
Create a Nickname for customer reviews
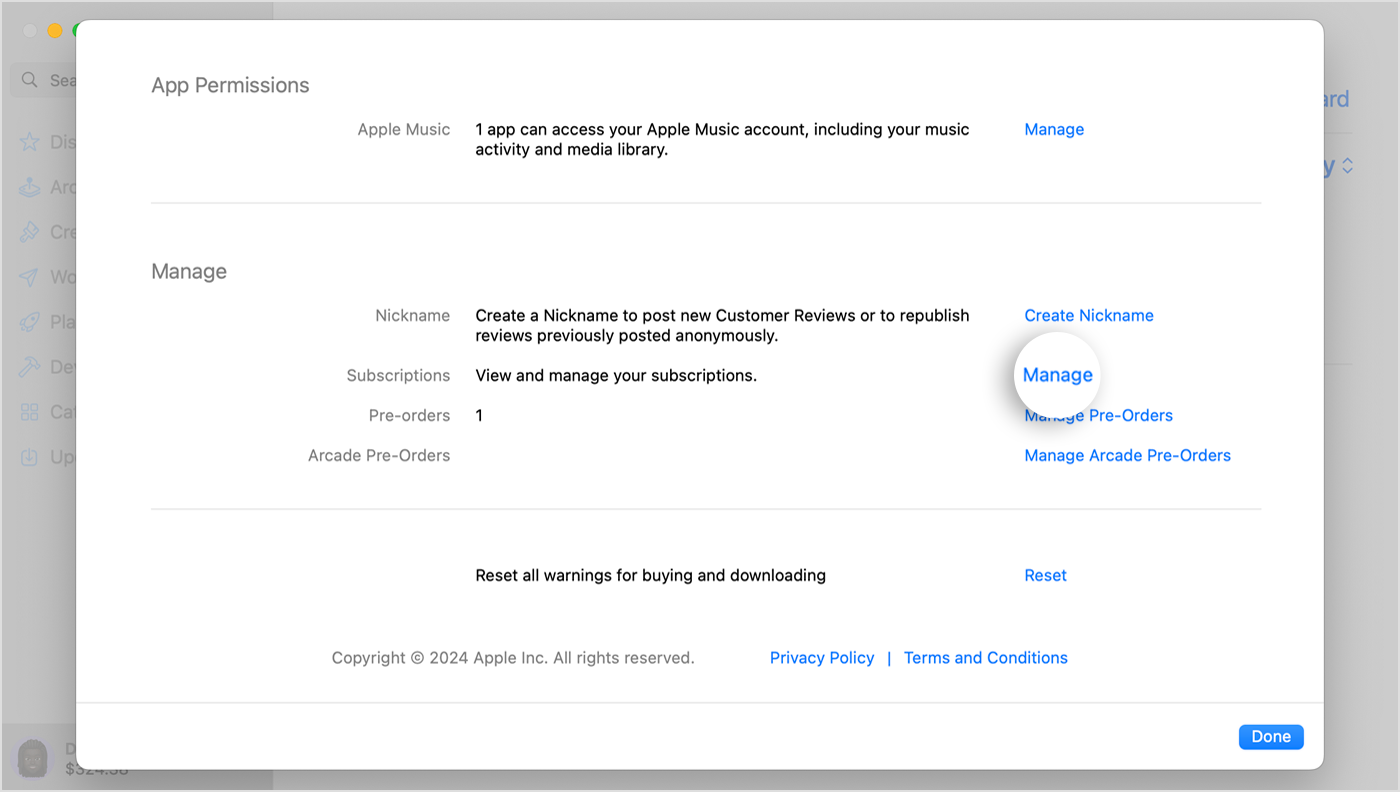point(1088,315)
